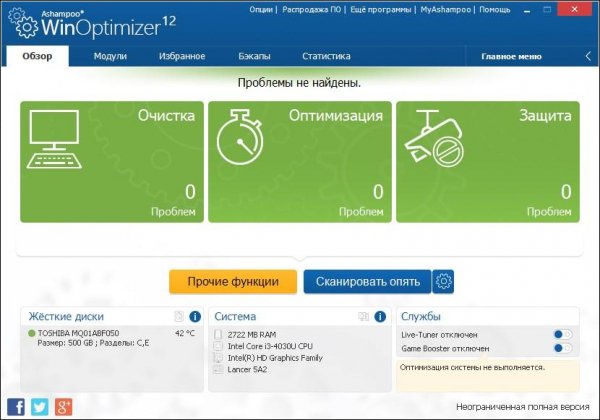Click Оптимизация системы не выполняется note
This screenshot has height=420, width=600.
click(472, 367)
